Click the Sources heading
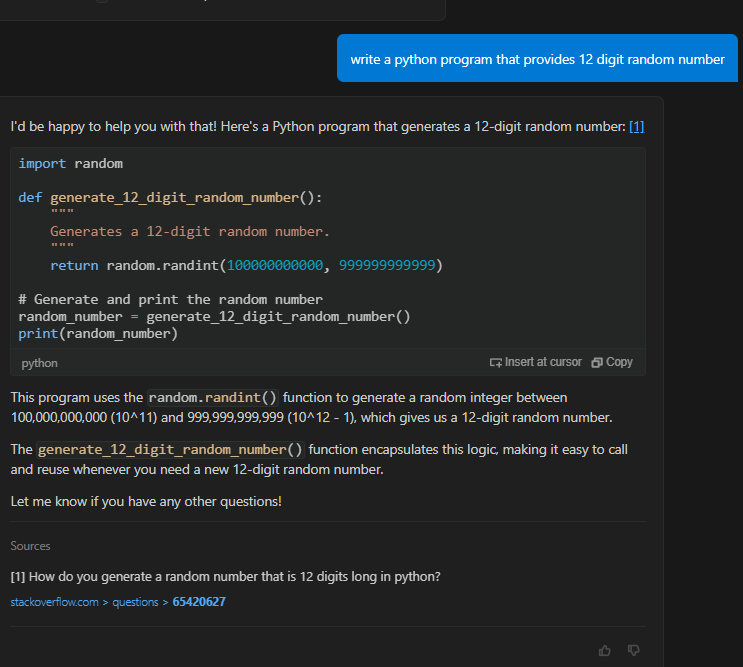743x667 pixels. click(30, 546)
